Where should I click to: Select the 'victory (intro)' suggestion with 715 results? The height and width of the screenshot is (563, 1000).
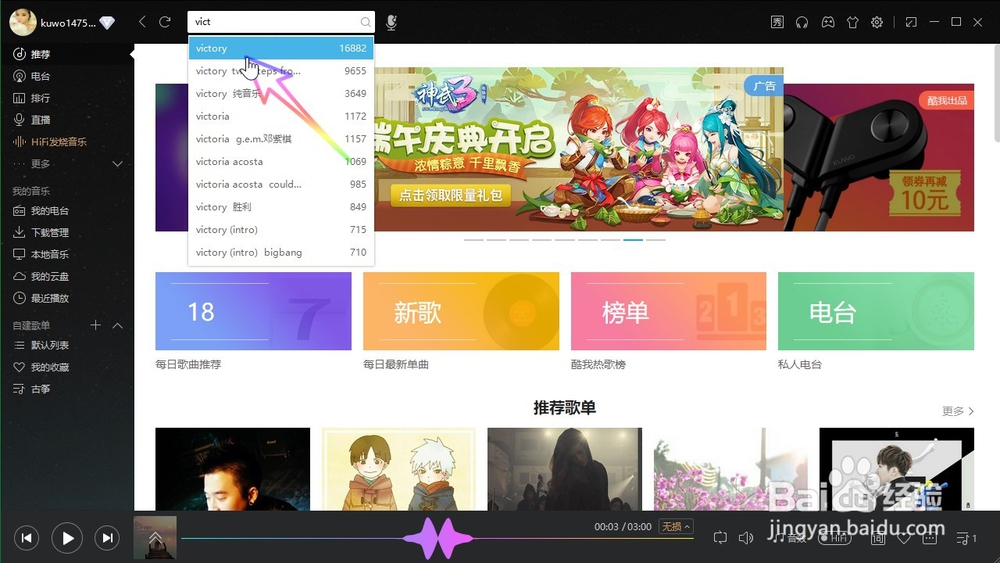click(281, 230)
